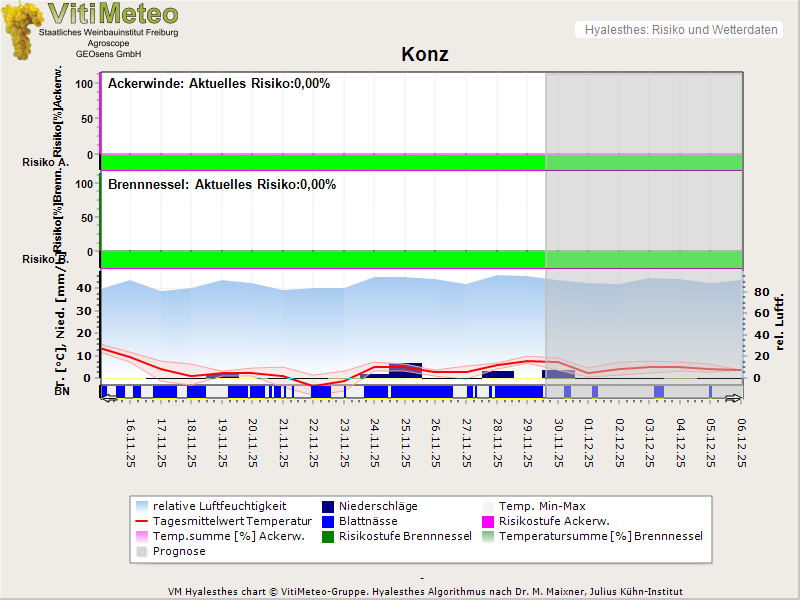800x600 pixels.
Task: Click the Risikostufe Ackerw. magenta legend icon
Action: click(x=488, y=522)
